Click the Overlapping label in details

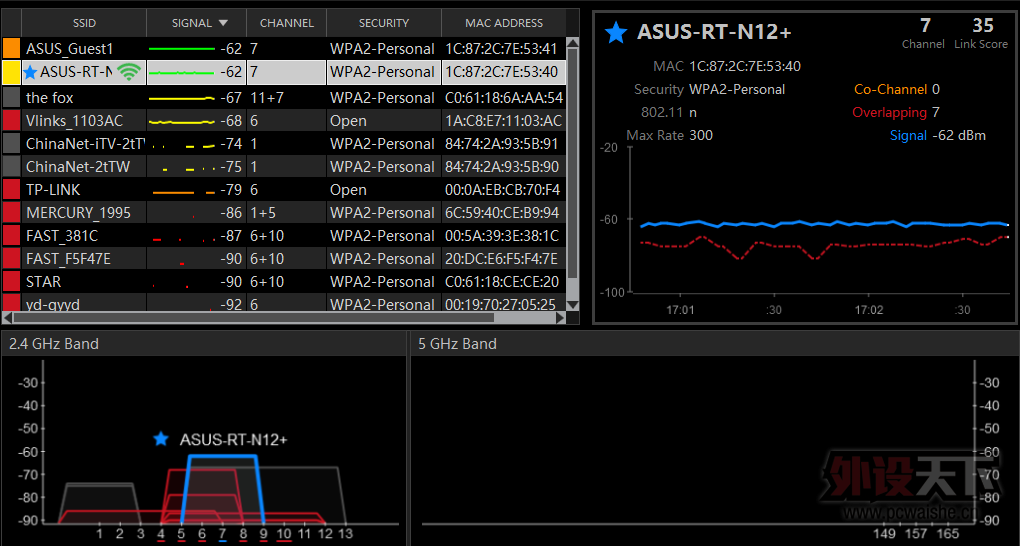[889, 112]
